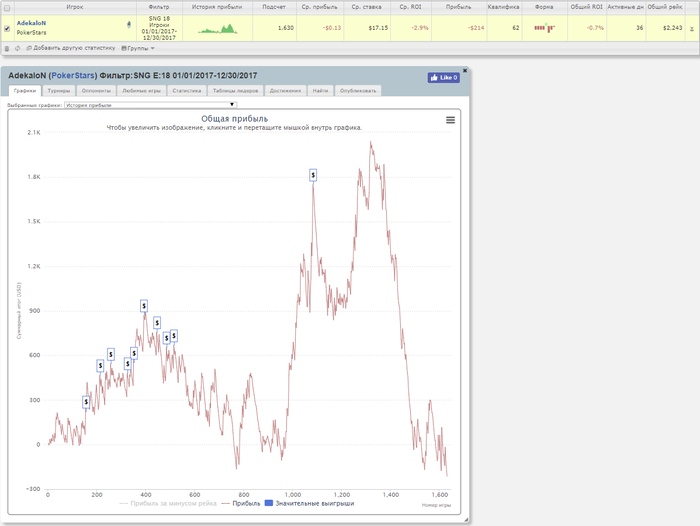Click the 'Общая прибыль' chart title
This screenshot has height=526, width=700.
coord(234,119)
